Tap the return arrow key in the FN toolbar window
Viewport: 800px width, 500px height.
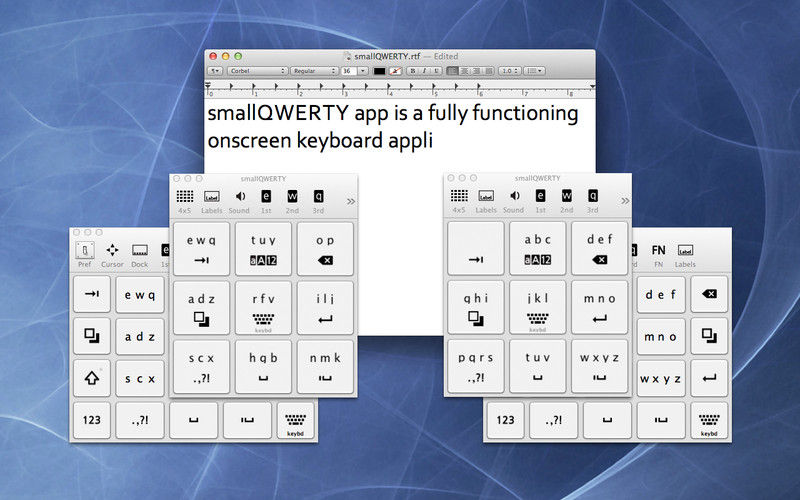[x=709, y=378]
